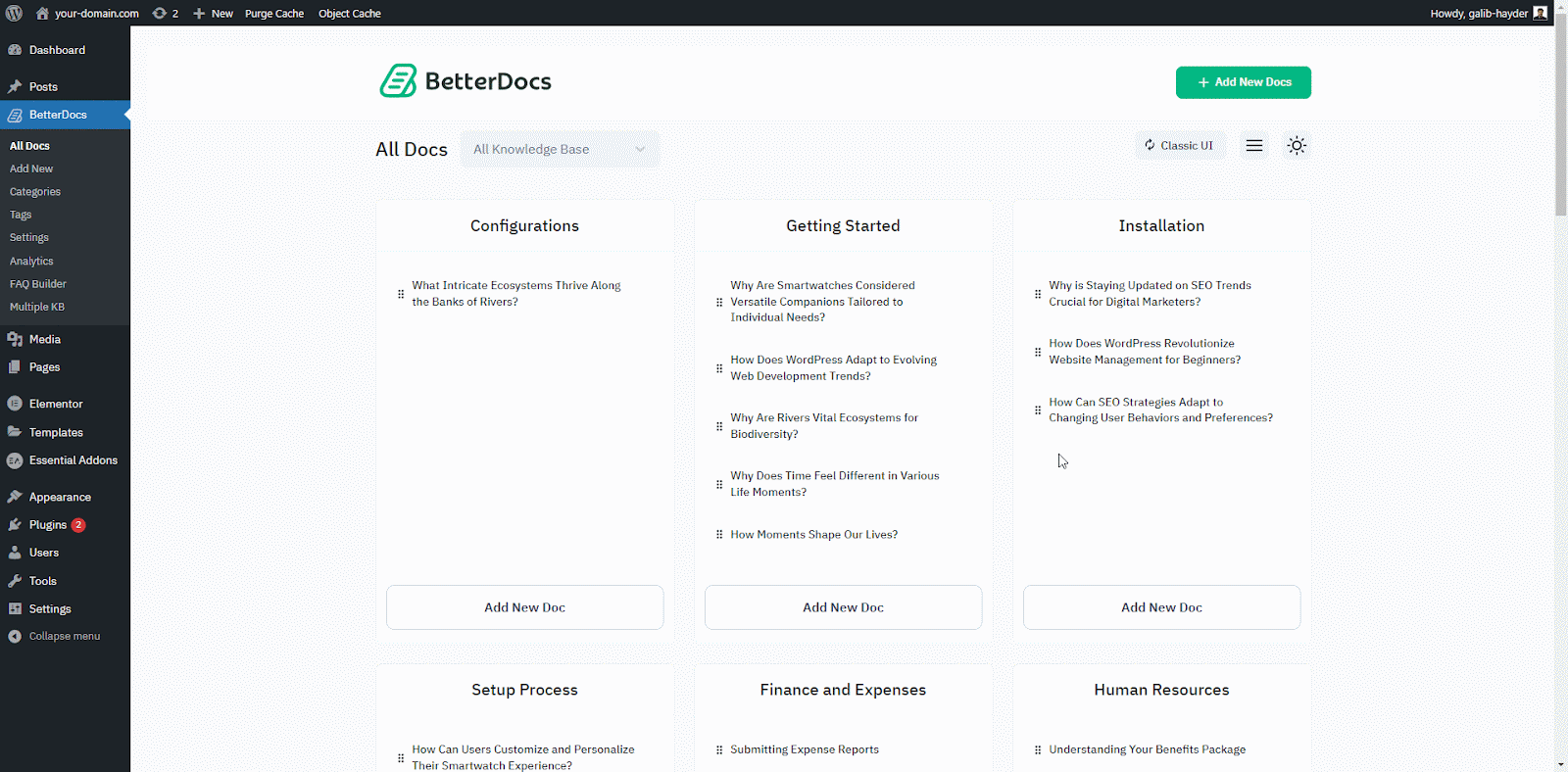
Task: Open the Analytics submenu link
Action: tap(31, 262)
